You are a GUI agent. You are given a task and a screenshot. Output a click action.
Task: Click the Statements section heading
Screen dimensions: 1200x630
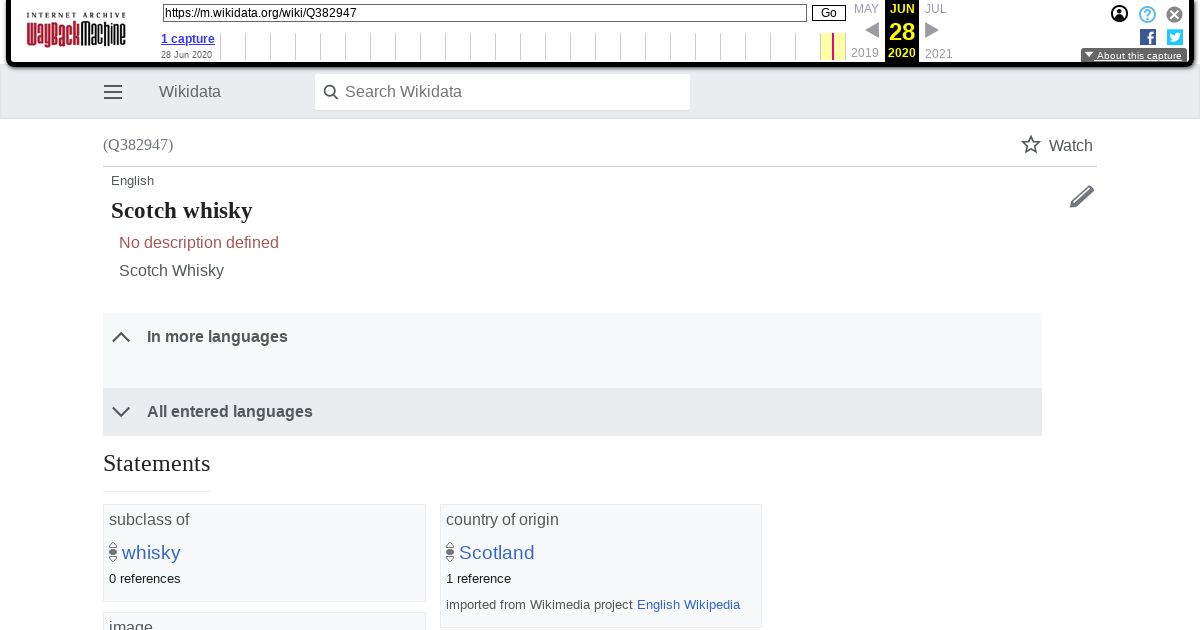[157, 464]
